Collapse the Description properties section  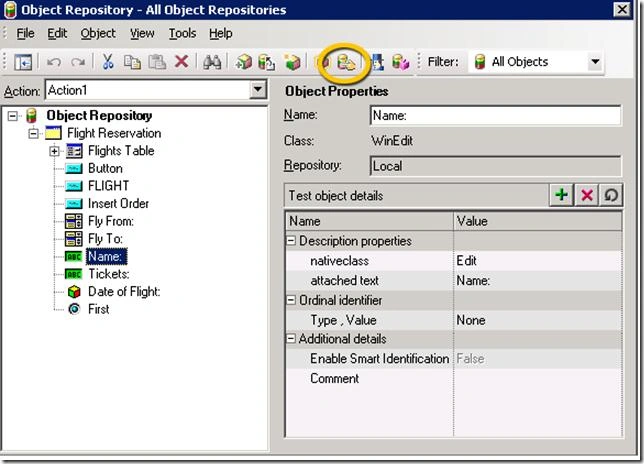click(x=291, y=241)
